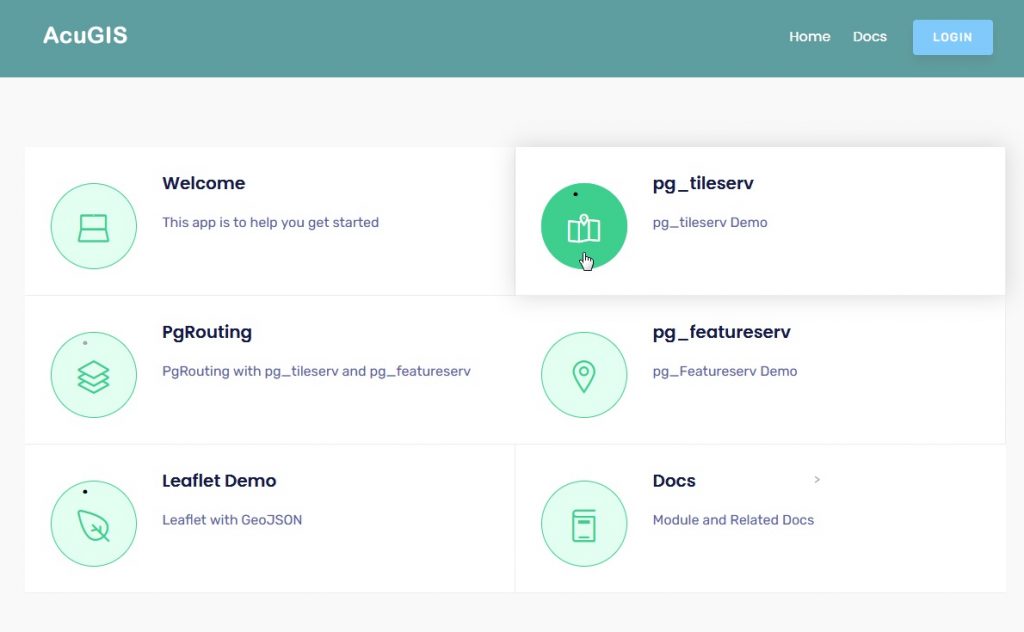
Task: Open the Welcome card title
Action: 203,184
